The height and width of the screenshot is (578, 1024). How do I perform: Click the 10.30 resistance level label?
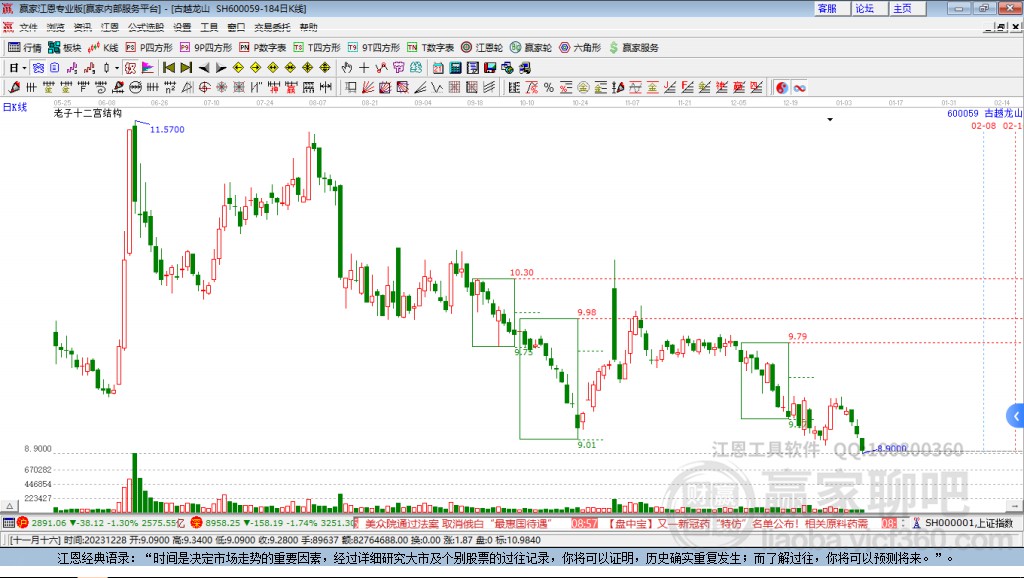(x=521, y=272)
